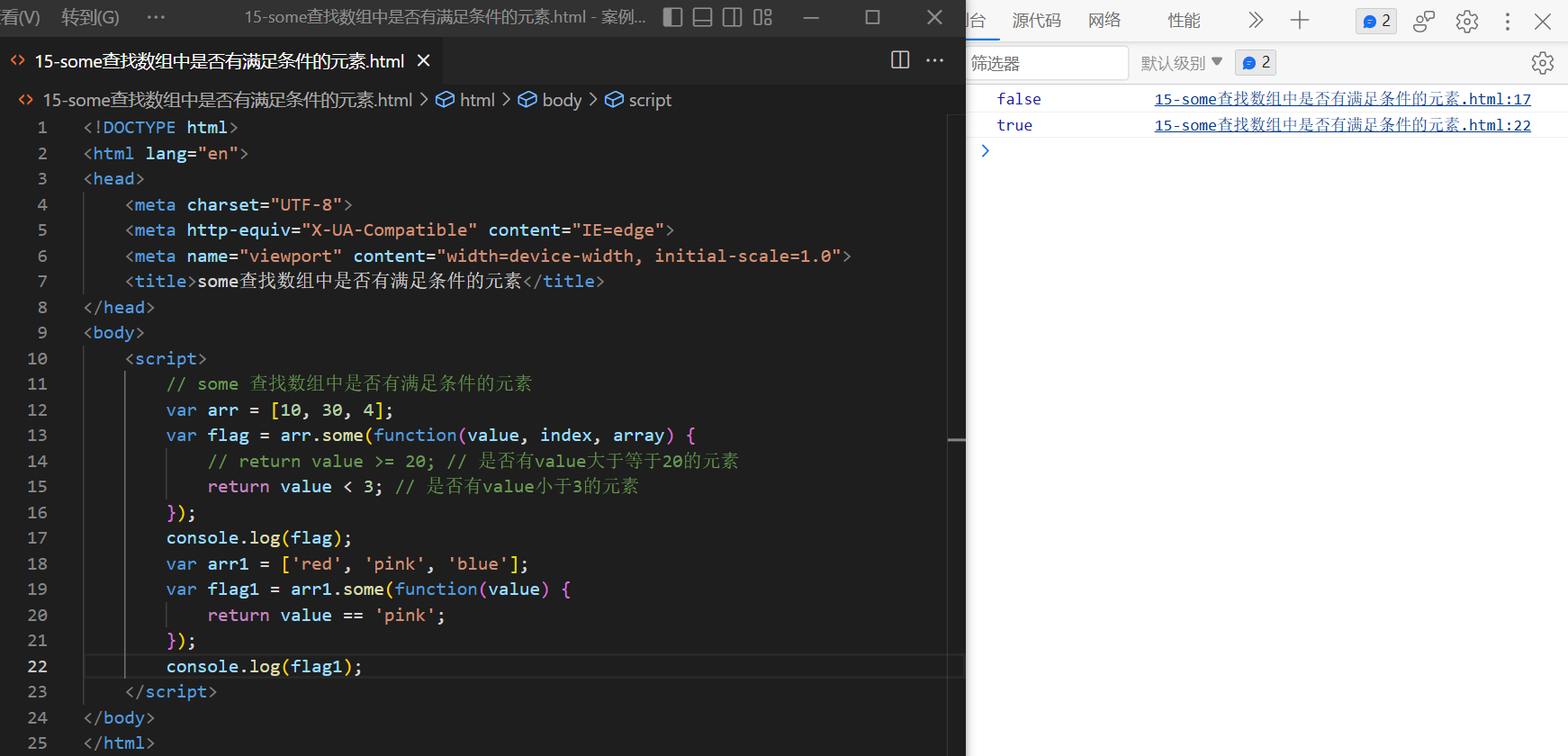Click the title tag line in editor
The height and width of the screenshot is (756, 1568).
(365, 282)
